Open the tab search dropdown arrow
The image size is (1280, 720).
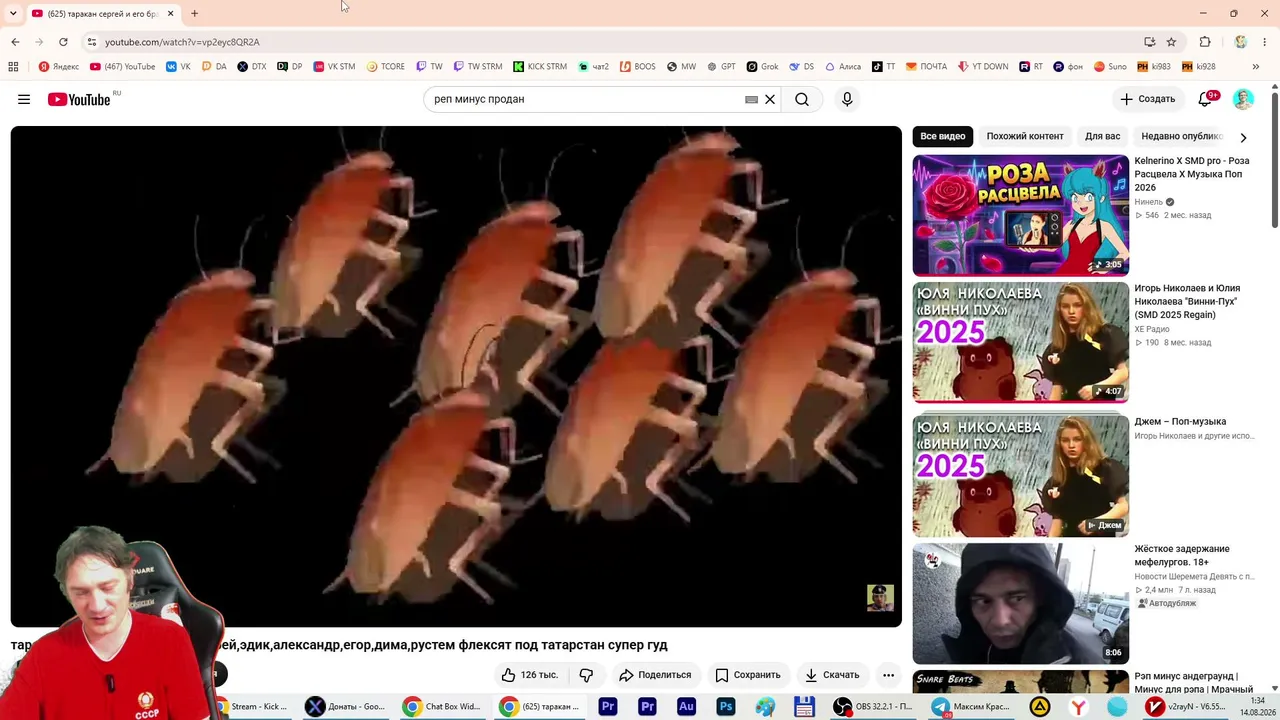13,13
